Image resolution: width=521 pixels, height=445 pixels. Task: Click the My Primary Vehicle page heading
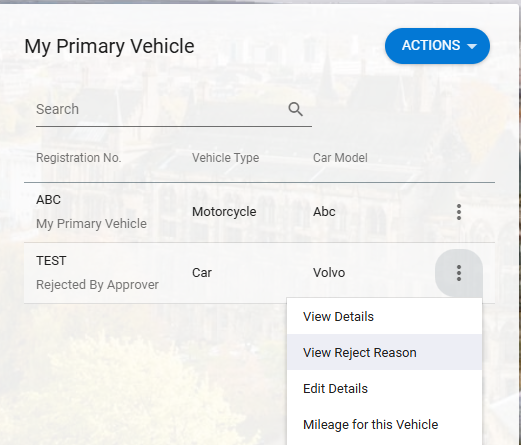click(109, 46)
